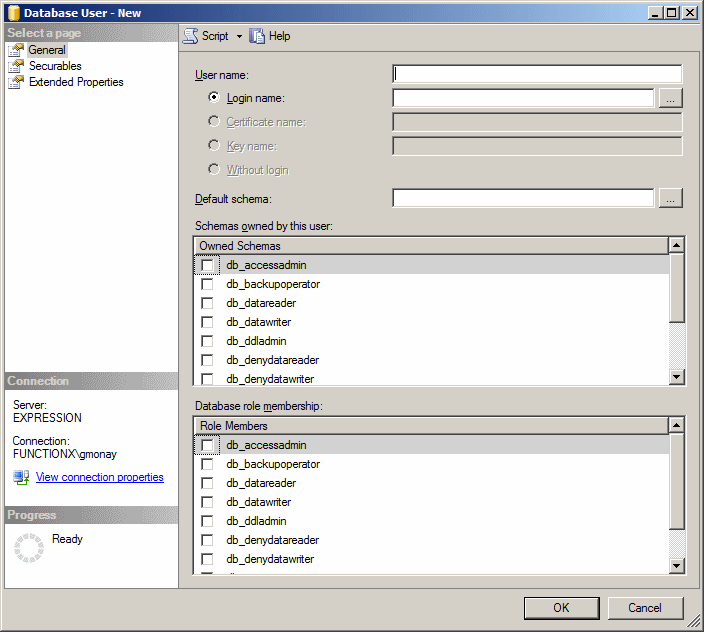
Task: Open the General page
Action: pos(47,50)
